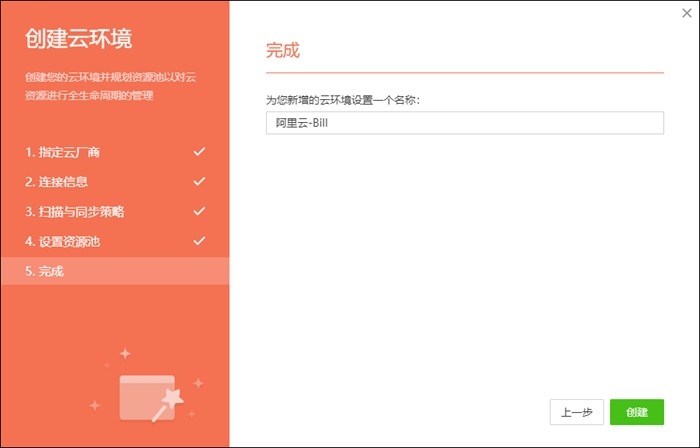Click the 为您新增的云环境设置一个名称 label

tap(355, 100)
